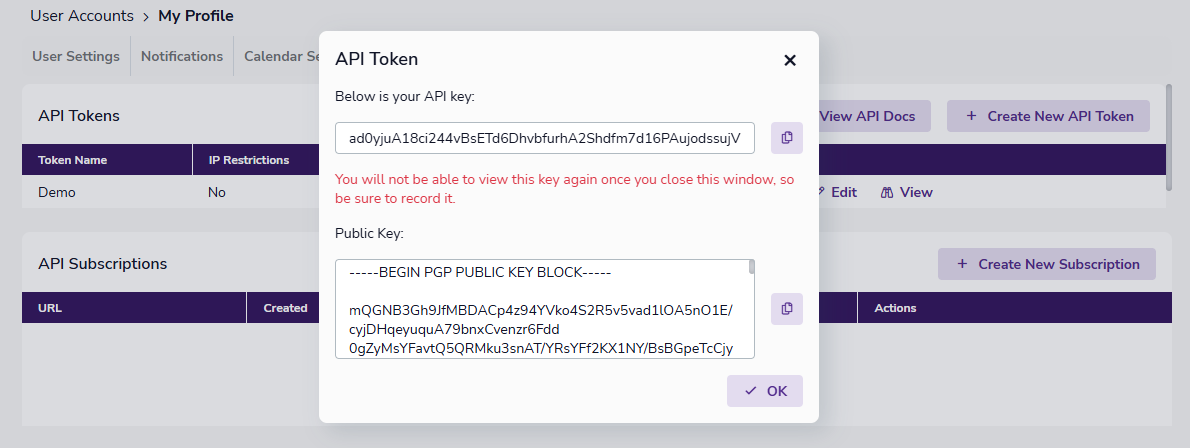Click the API Tokens panel scrollbar
The width and height of the screenshot is (1190, 448).
[1168, 135]
